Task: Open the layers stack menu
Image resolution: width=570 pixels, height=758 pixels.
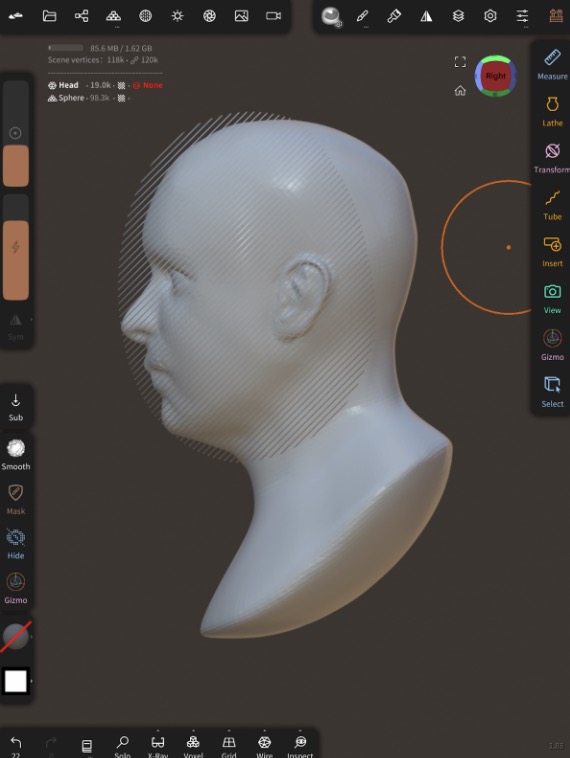Action: click(458, 16)
